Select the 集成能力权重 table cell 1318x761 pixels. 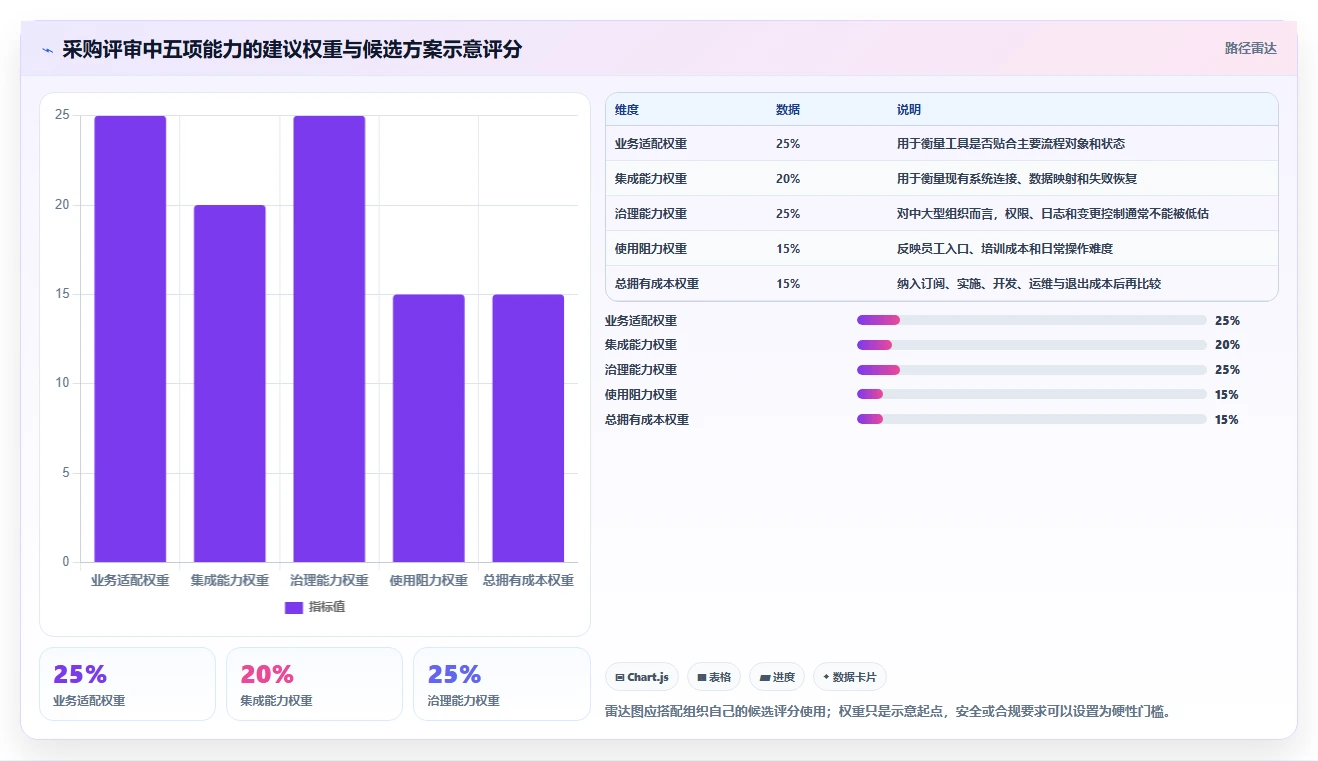(651, 179)
